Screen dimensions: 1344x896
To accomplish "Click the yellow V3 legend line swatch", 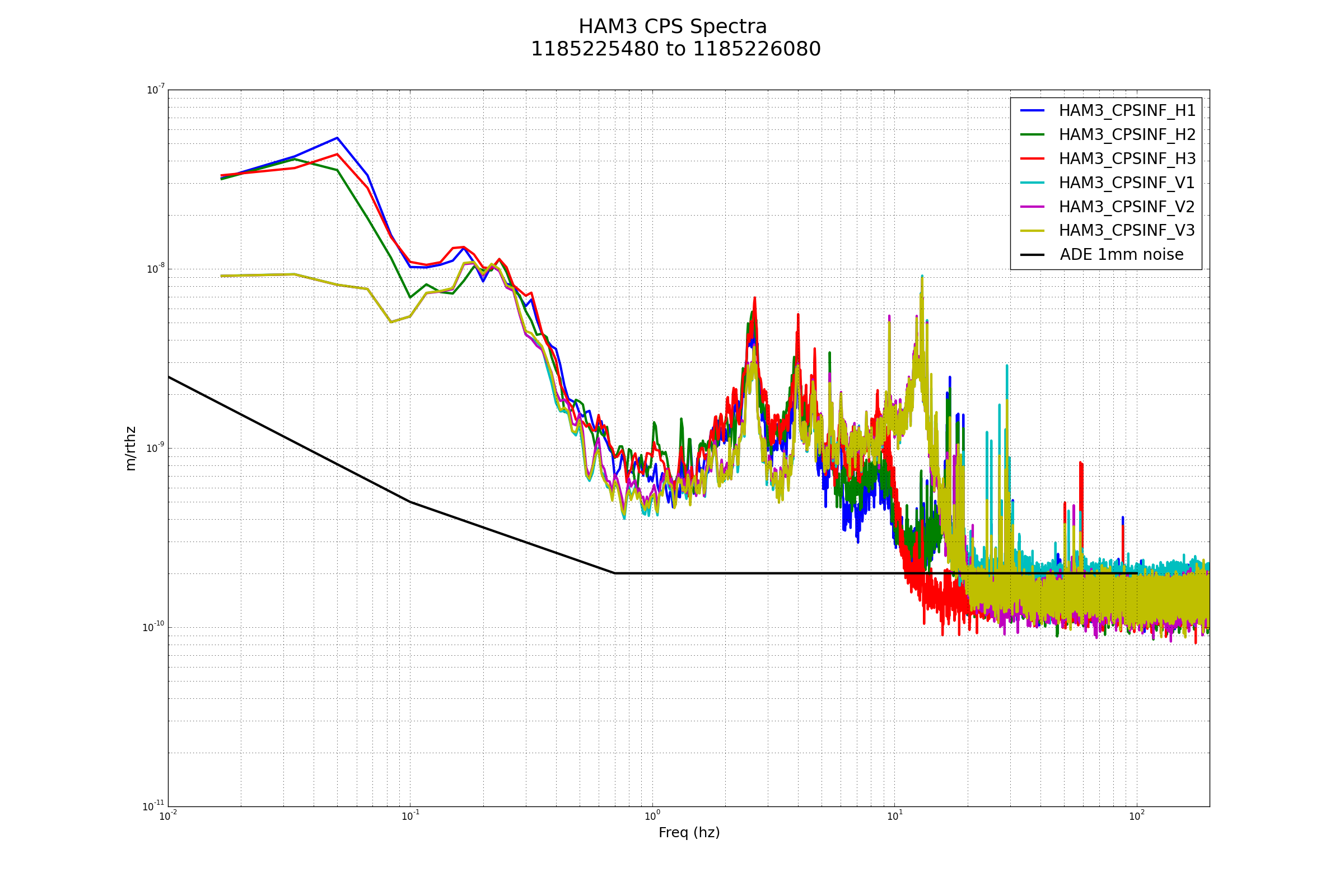I will point(1033,230).
